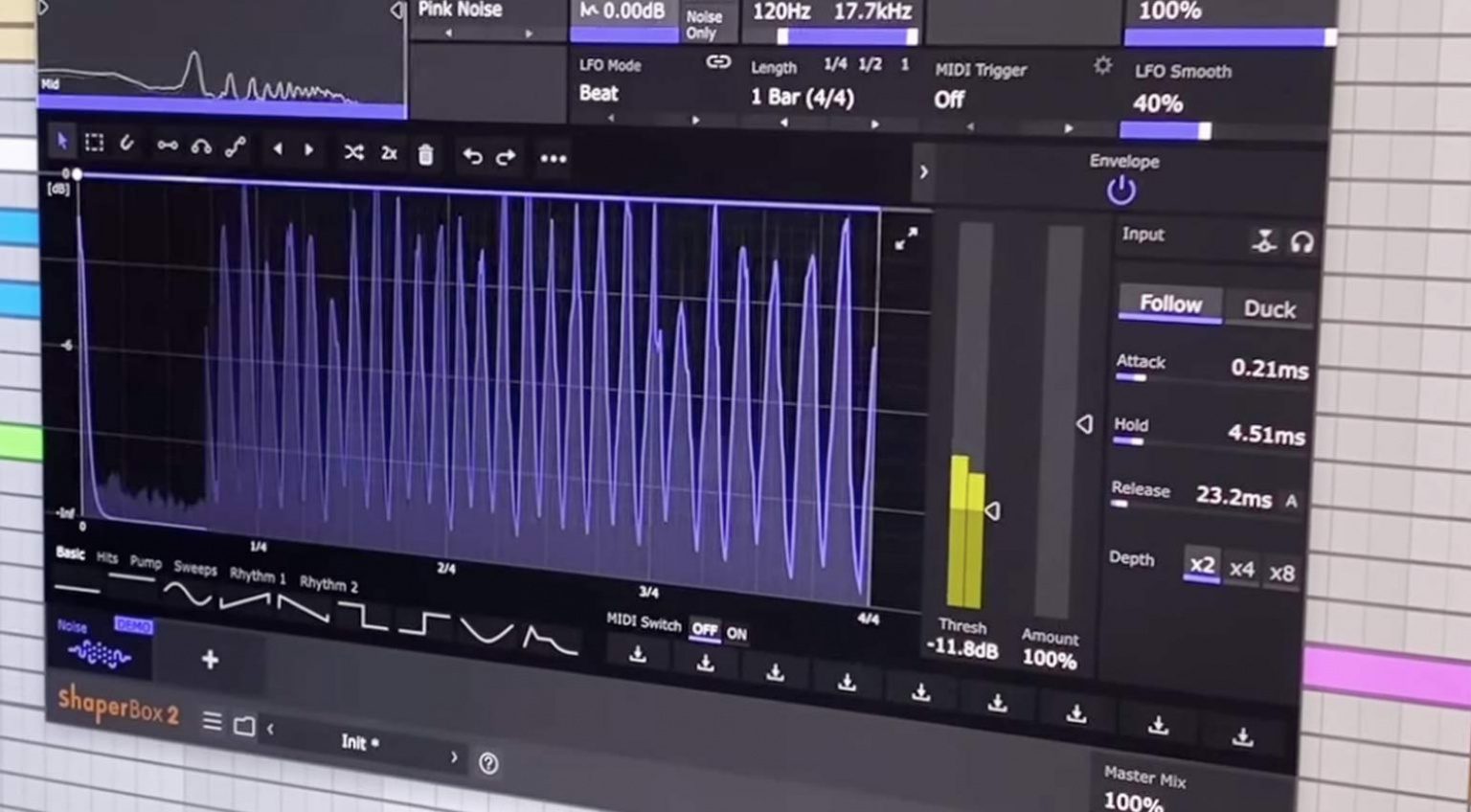
Task: Undo the last edit
Action: point(471,156)
